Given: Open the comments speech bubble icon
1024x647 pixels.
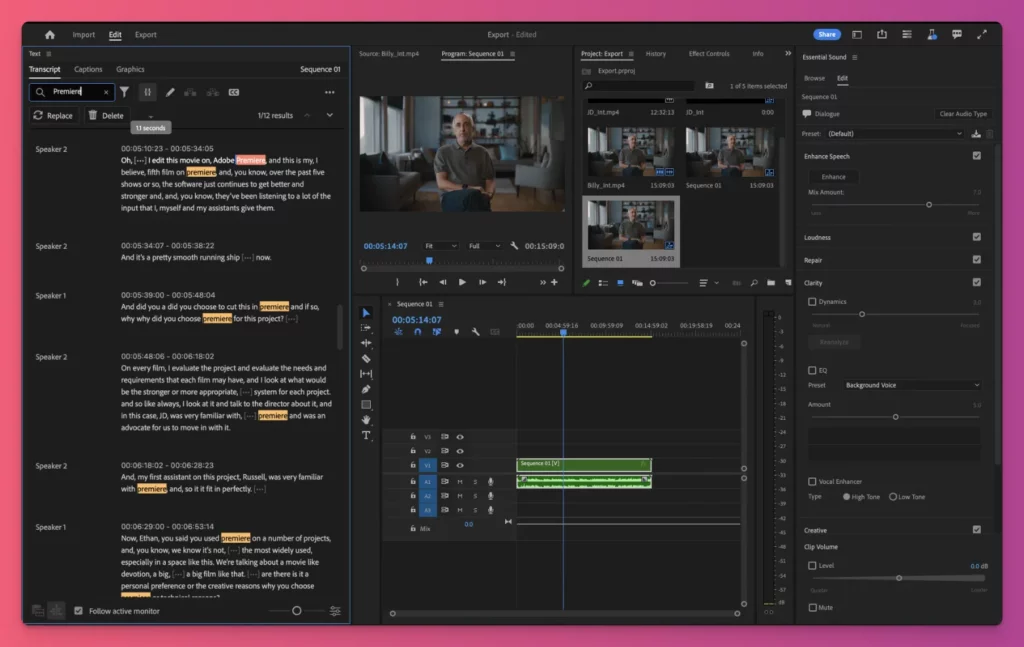Looking at the screenshot, I should (x=957, y=35).
